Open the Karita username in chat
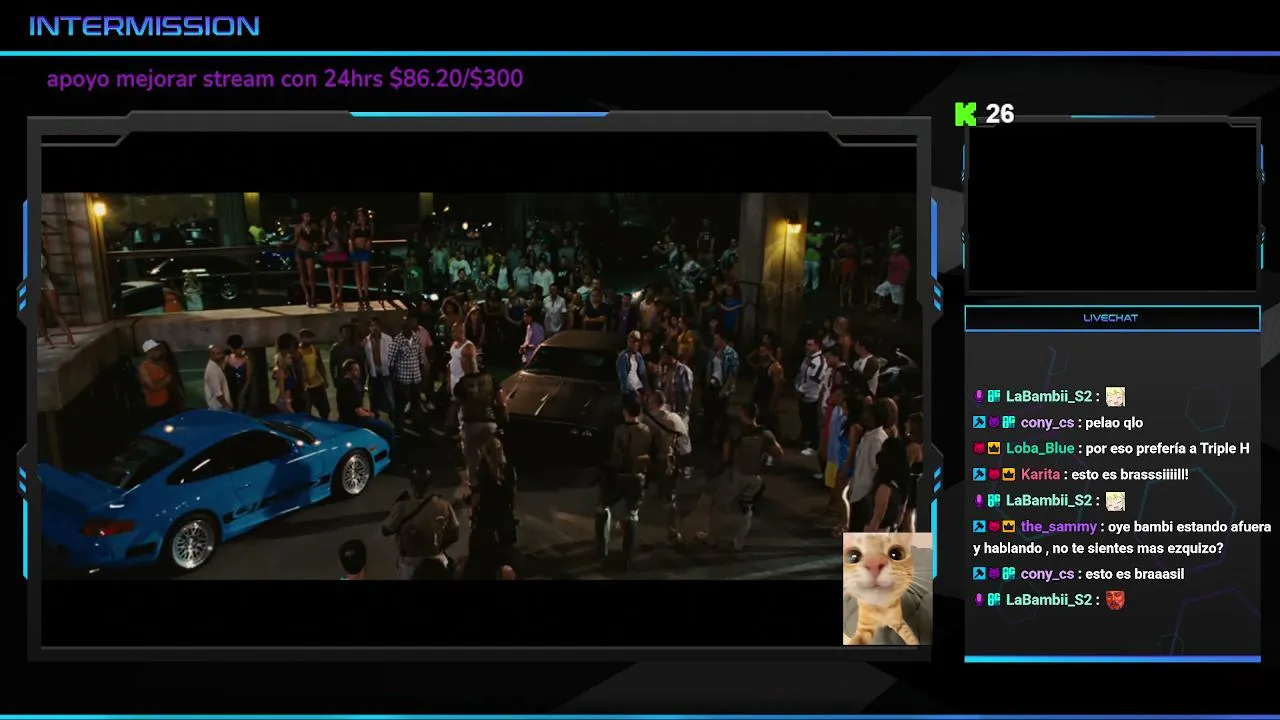This screenshot has width=1280, height=720. pos(1040,475)
